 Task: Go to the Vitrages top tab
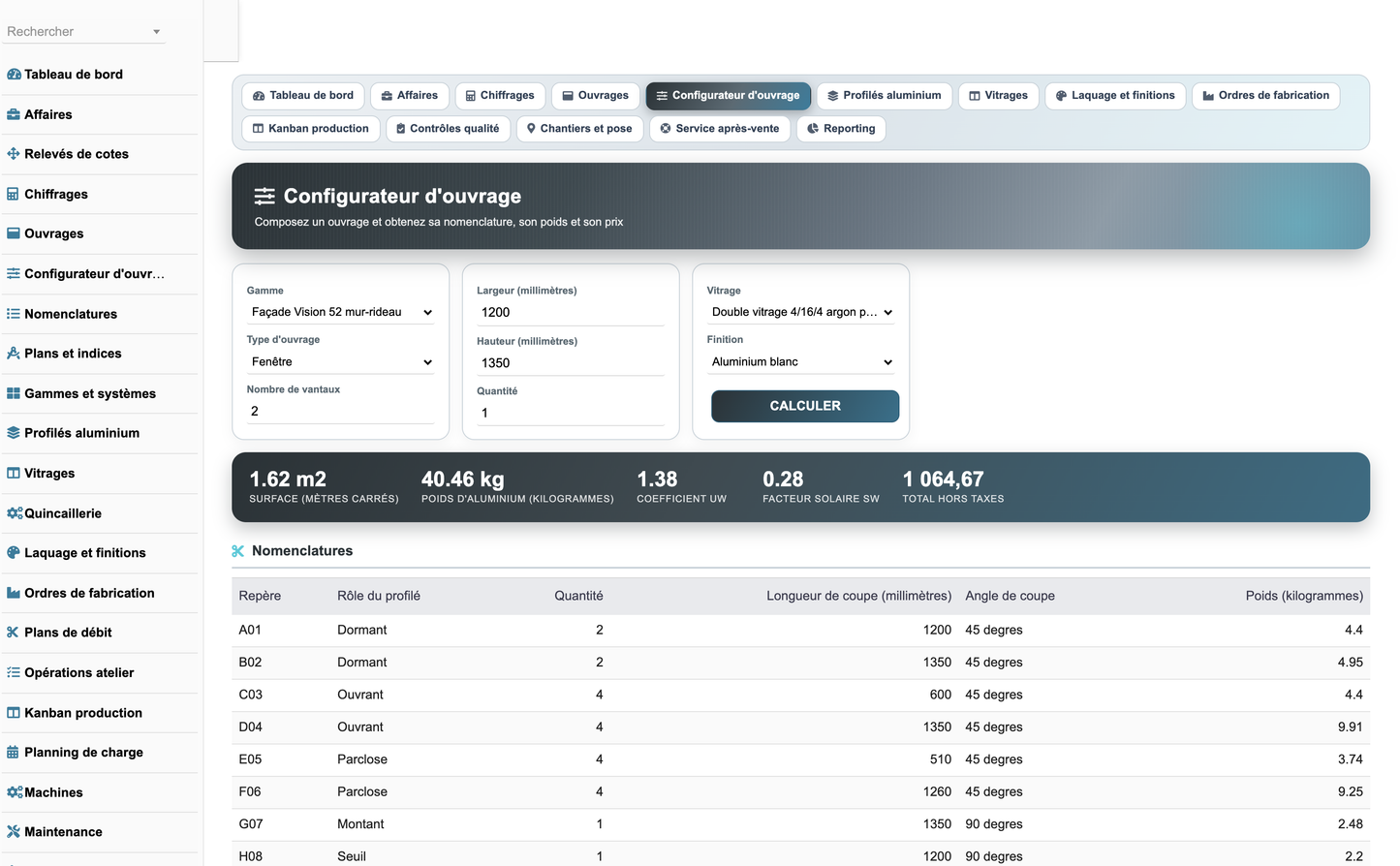pos(999,96)
